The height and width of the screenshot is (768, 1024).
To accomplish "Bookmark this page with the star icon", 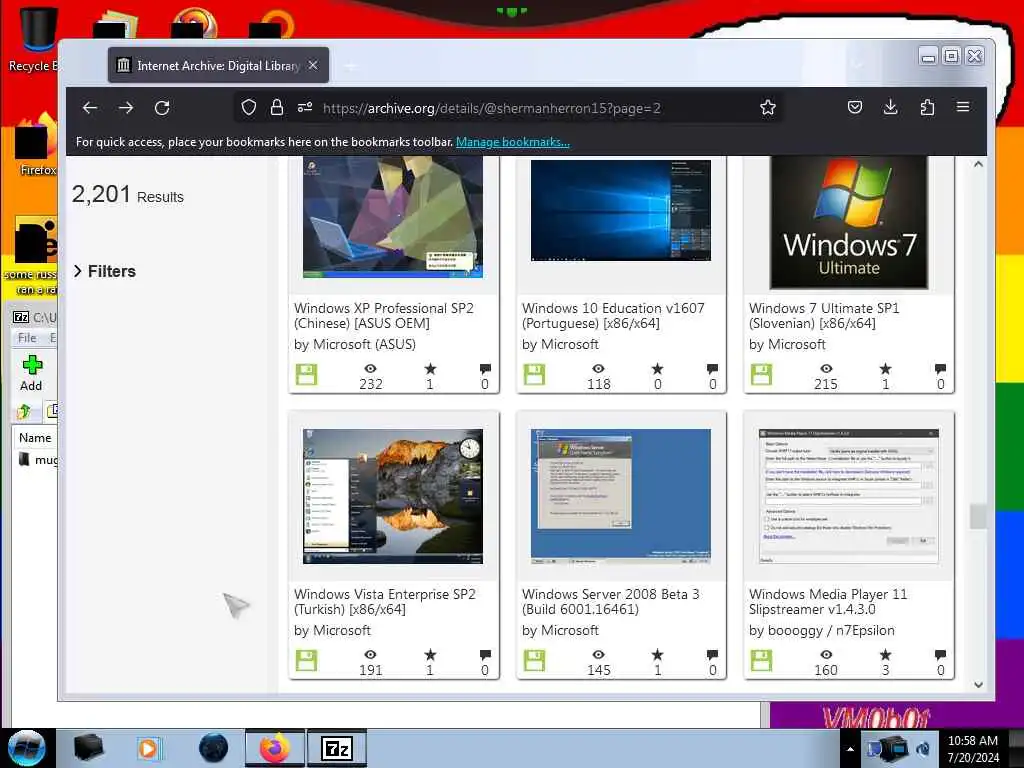I will click(768, 108).
